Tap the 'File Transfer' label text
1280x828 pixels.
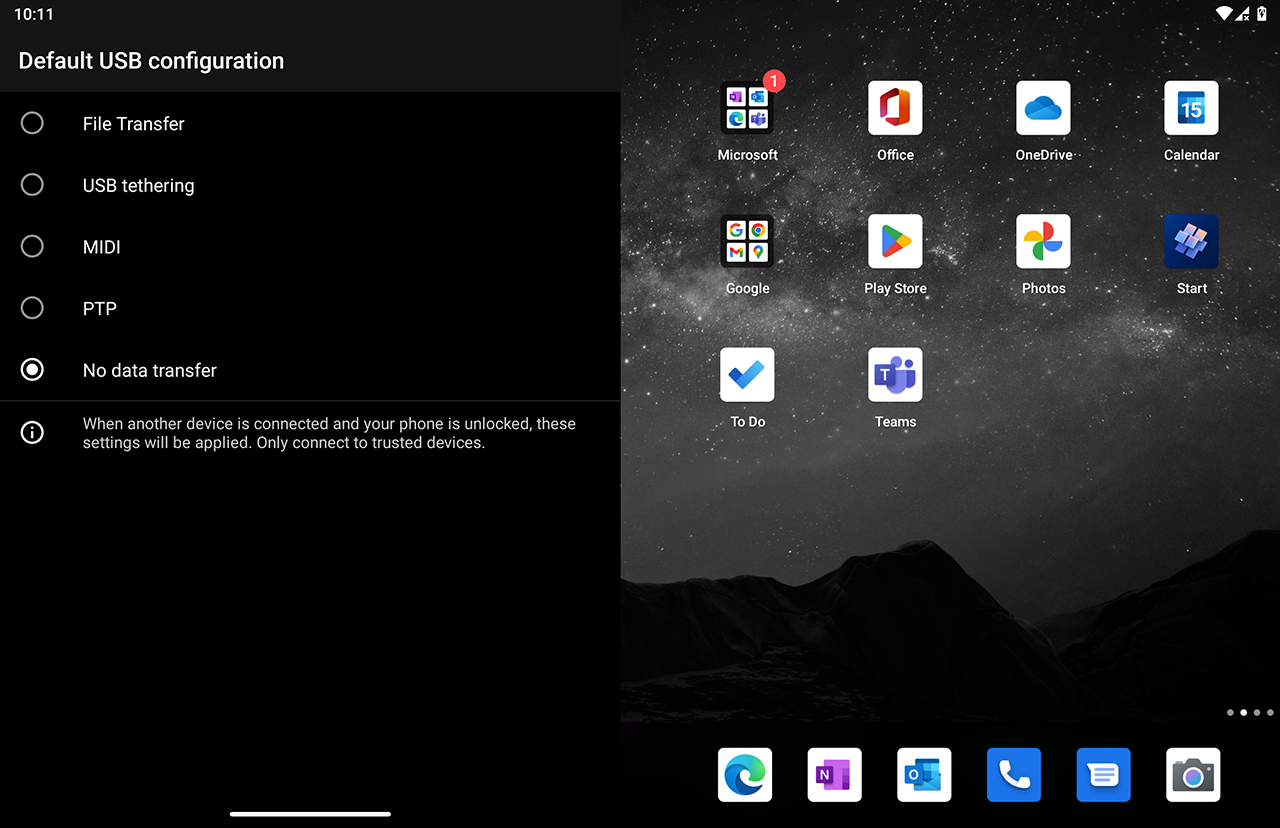point(134,124)
